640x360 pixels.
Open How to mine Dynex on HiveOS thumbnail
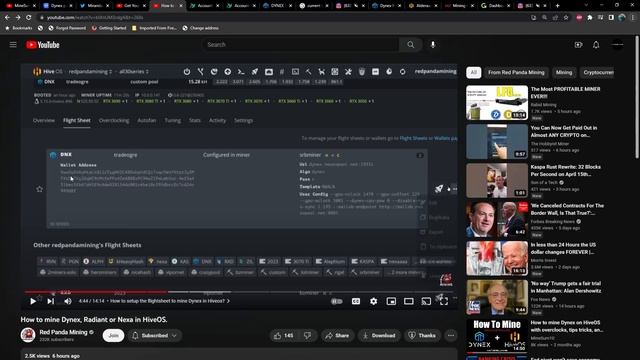coord(497,336)
